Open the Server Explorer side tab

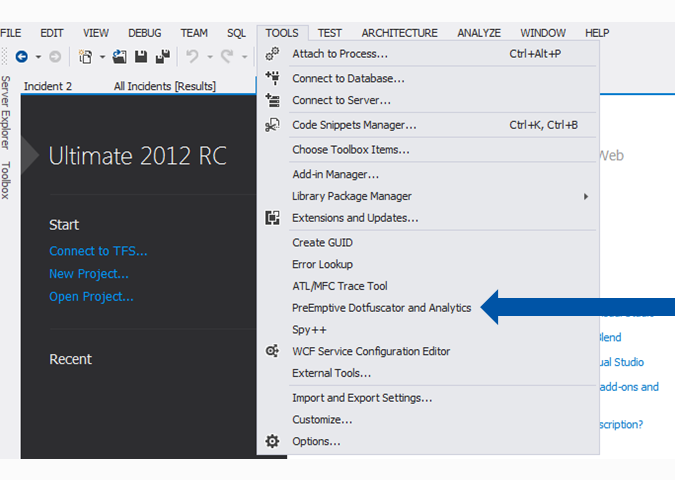pyautogui.click(x=5, y=113)
